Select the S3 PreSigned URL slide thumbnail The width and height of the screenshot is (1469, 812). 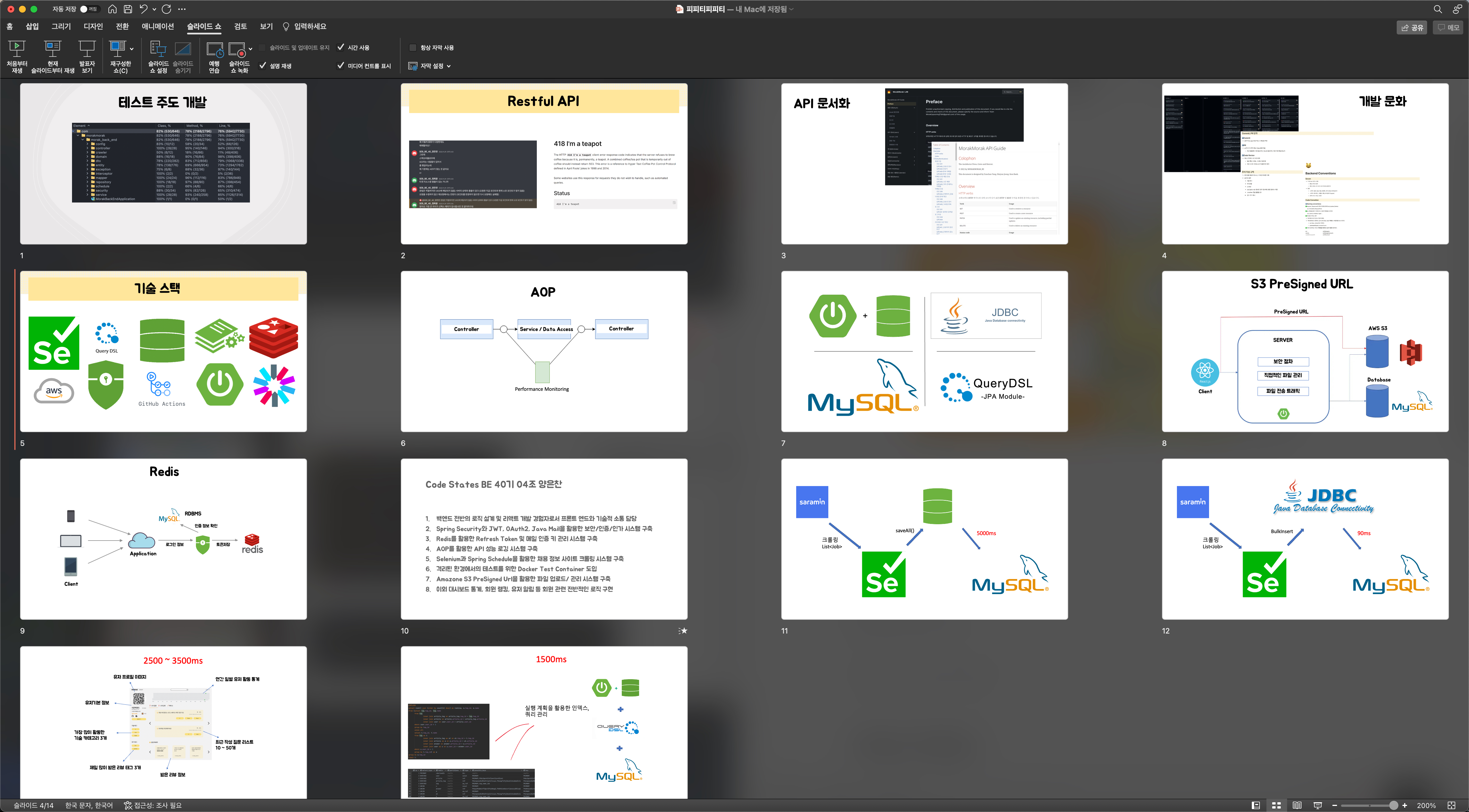click(1305, 351)
